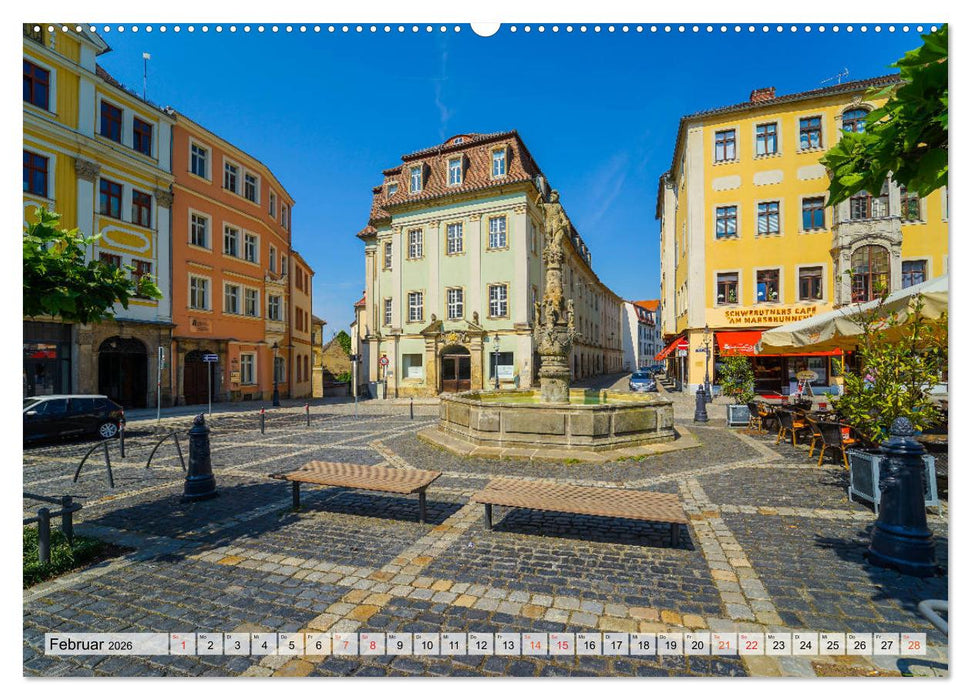
Task: Select Friday the 20th
Action: 696,647
